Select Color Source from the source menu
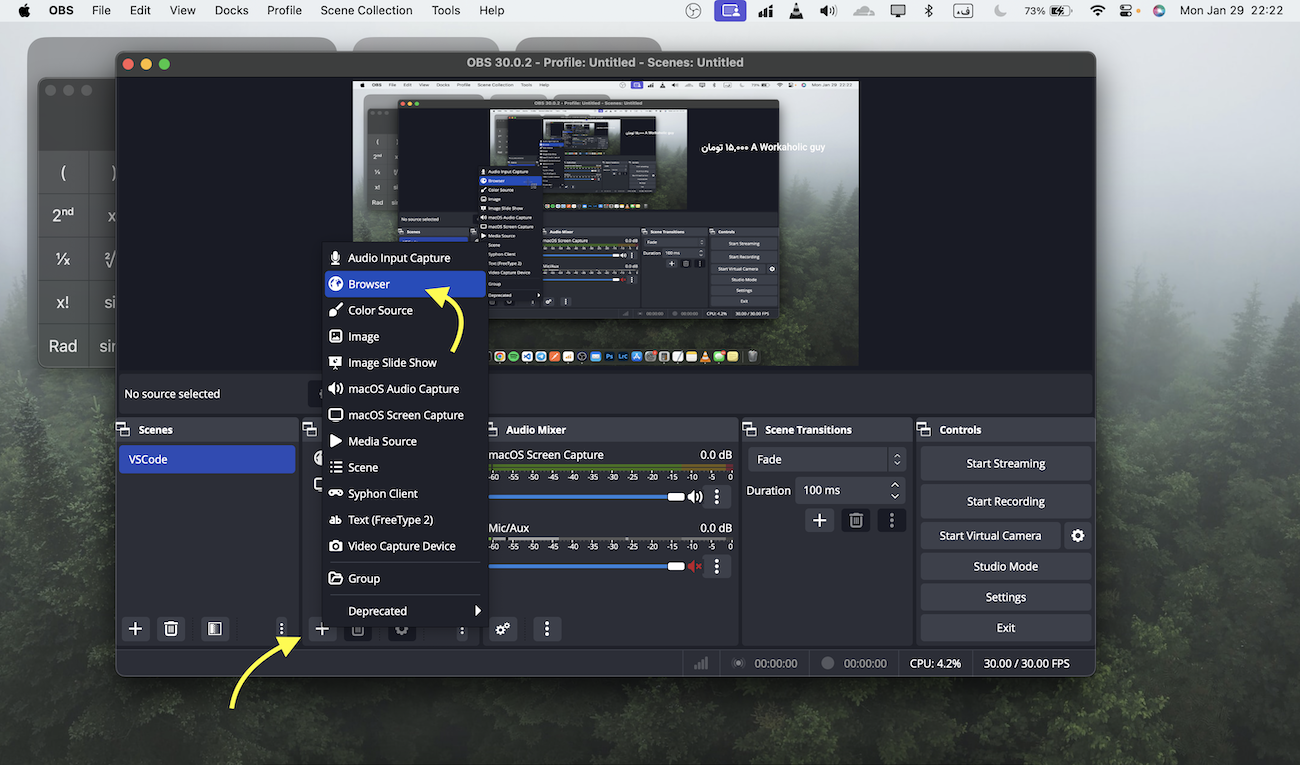This screenshot has height=765, width=1300. click(x=405, y=310)
